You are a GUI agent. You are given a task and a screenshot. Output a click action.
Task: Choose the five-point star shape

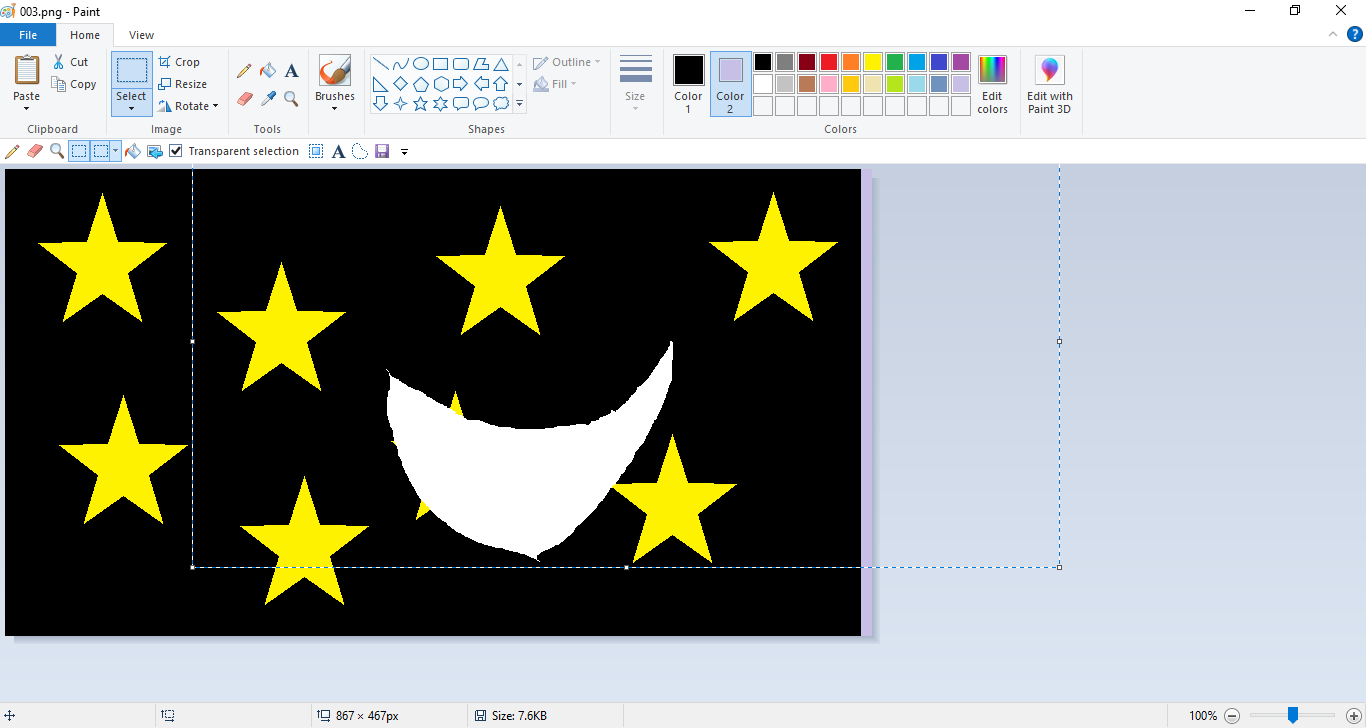pyautogui.click(x=421, y=104)
